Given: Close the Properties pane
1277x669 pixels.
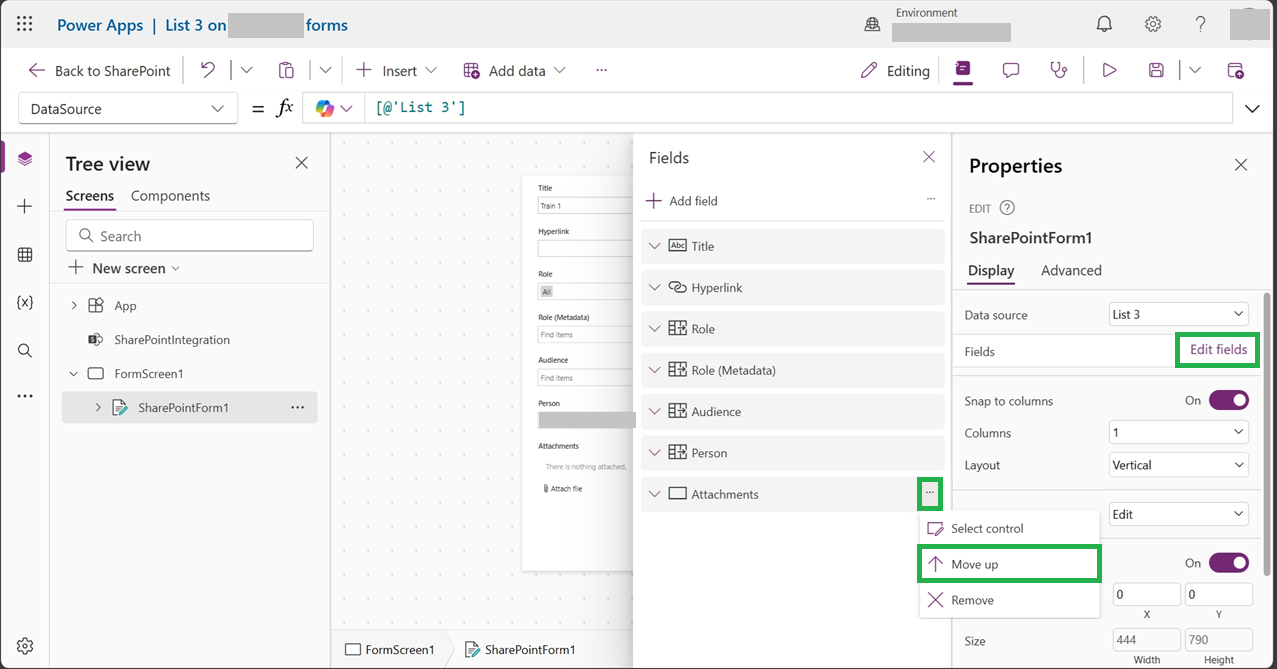Looking at the screenshot, I should coord(1241,165).
